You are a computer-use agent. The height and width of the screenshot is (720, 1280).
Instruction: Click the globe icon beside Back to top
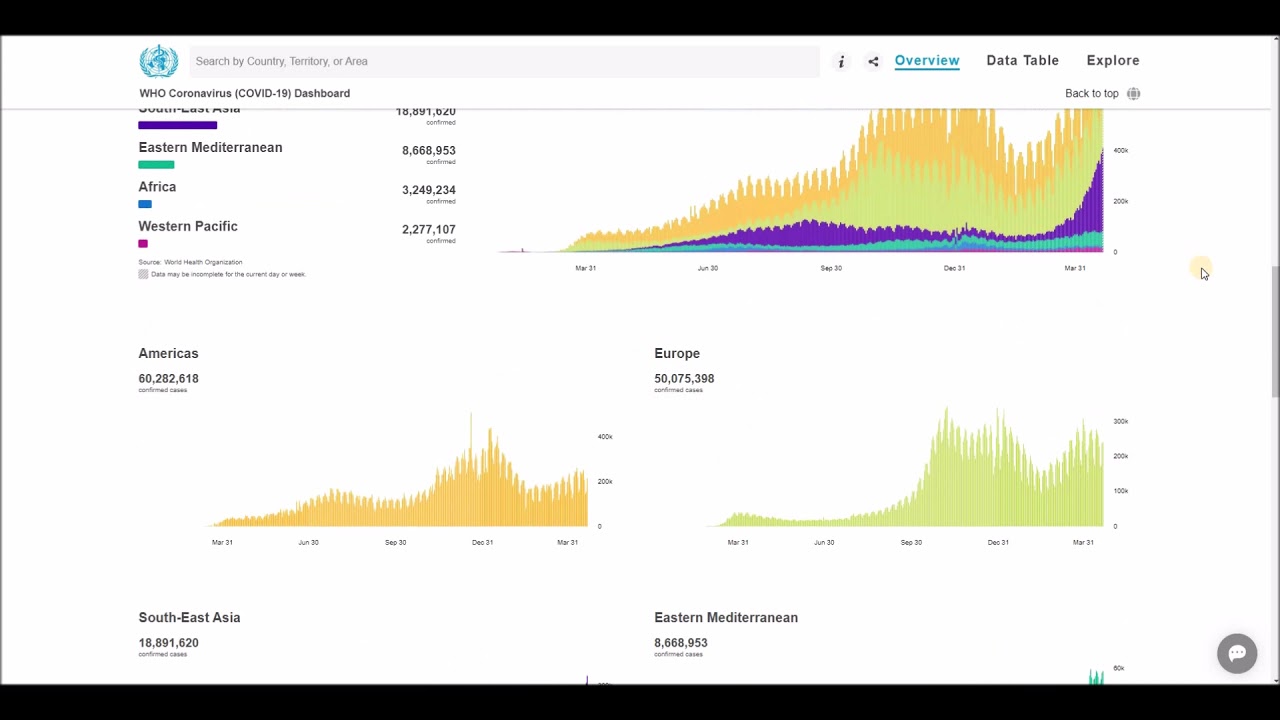click(1133, 93)
